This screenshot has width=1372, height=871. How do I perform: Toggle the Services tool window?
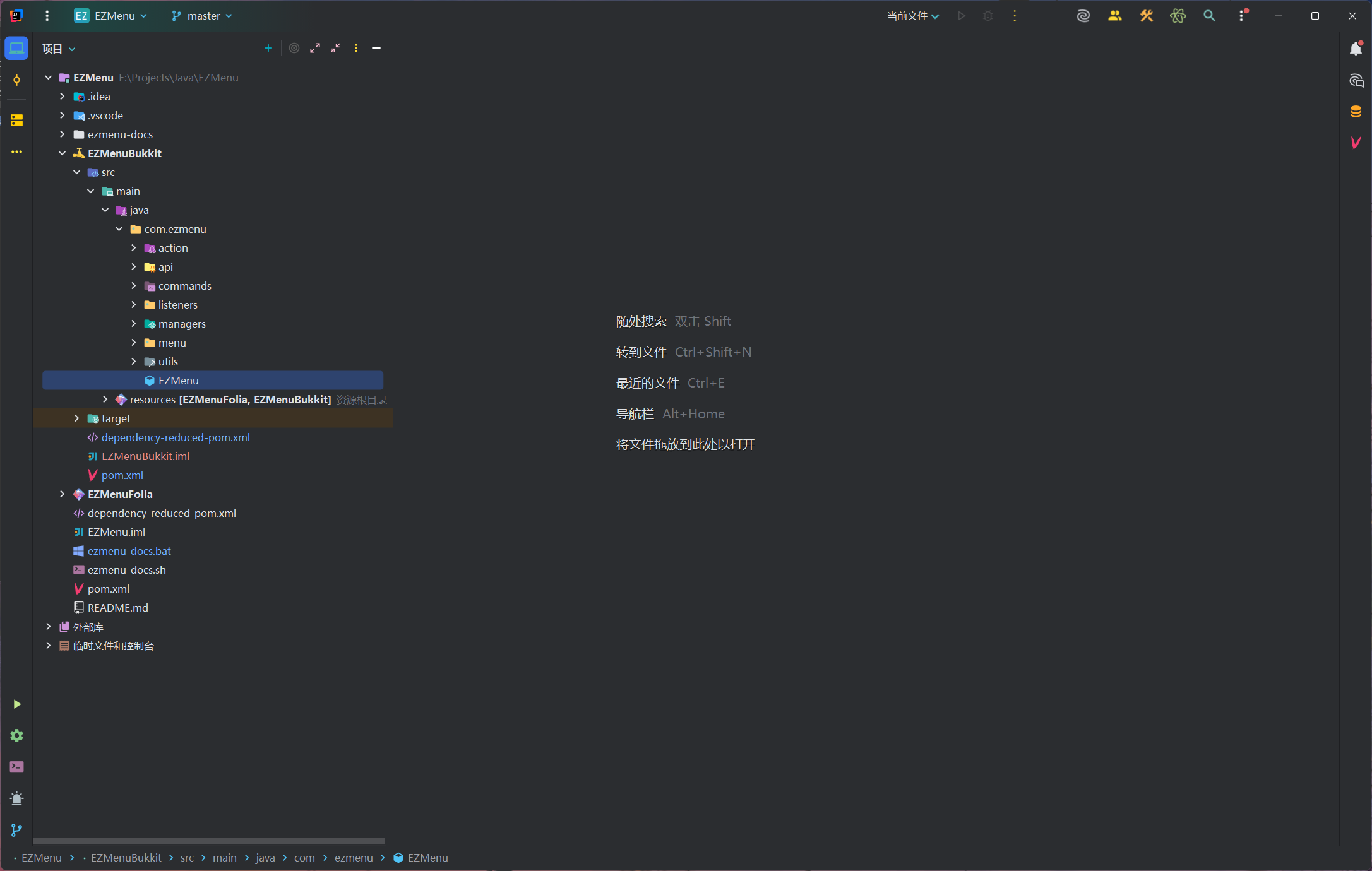click(x=16, y=735)
